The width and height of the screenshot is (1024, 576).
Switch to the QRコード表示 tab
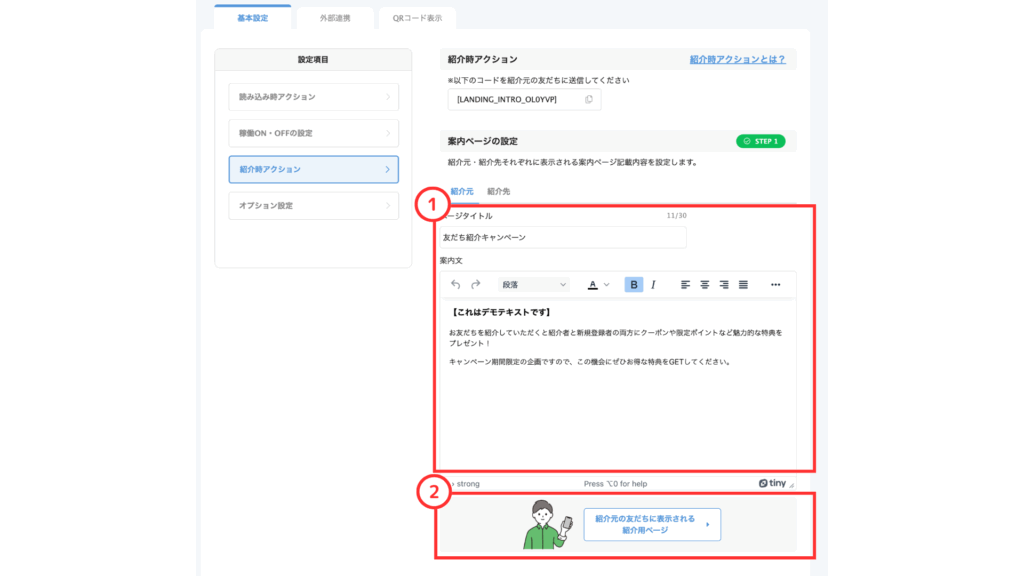[x=416, y=17]
